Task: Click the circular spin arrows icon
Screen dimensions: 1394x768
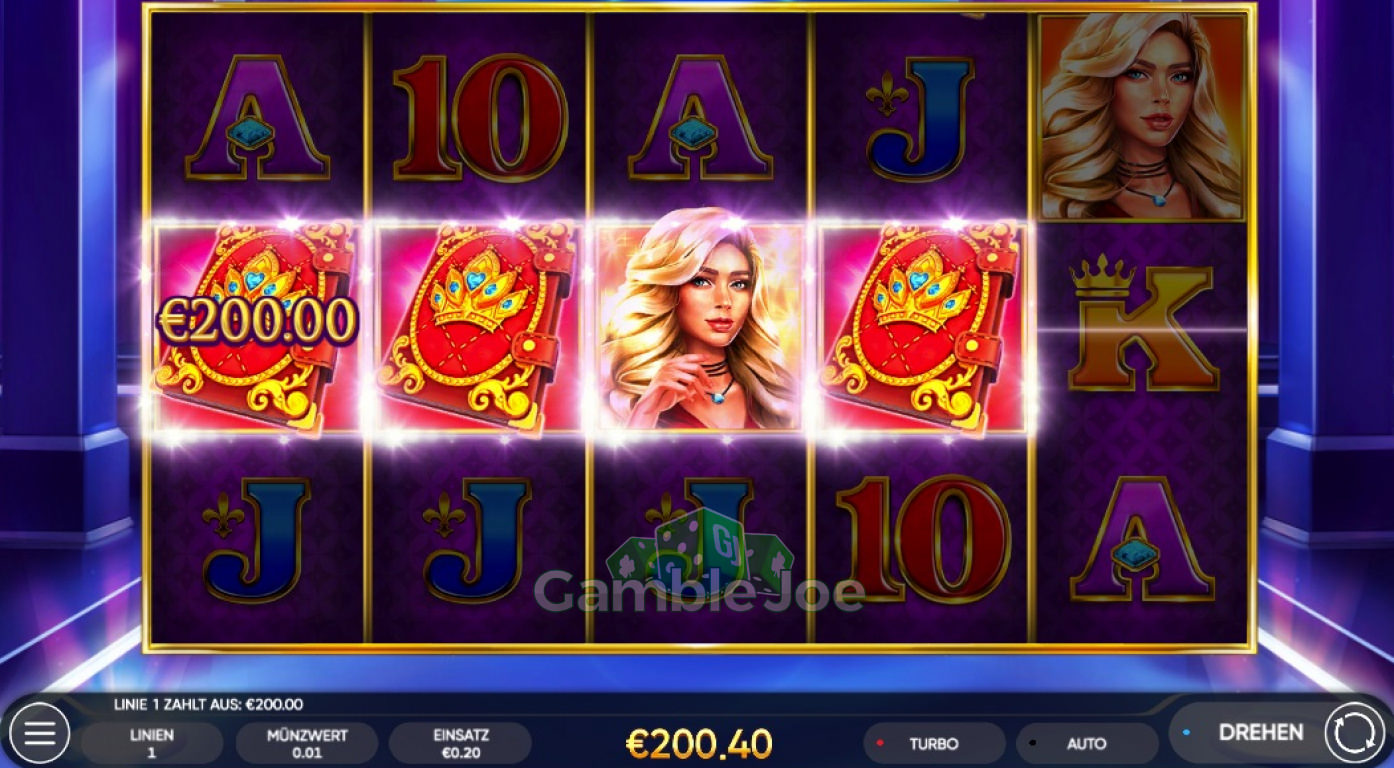Action: 1354,734
